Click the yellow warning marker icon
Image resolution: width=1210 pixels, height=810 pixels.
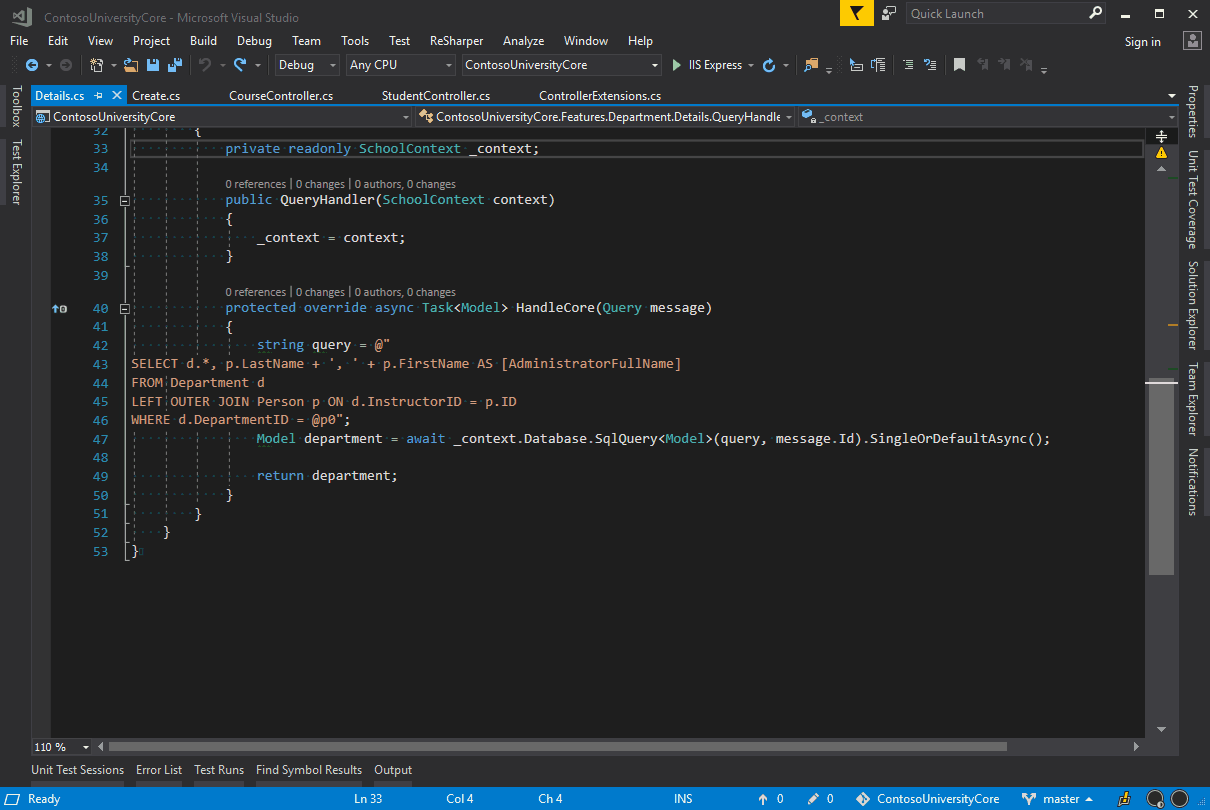pos(1161,153)
